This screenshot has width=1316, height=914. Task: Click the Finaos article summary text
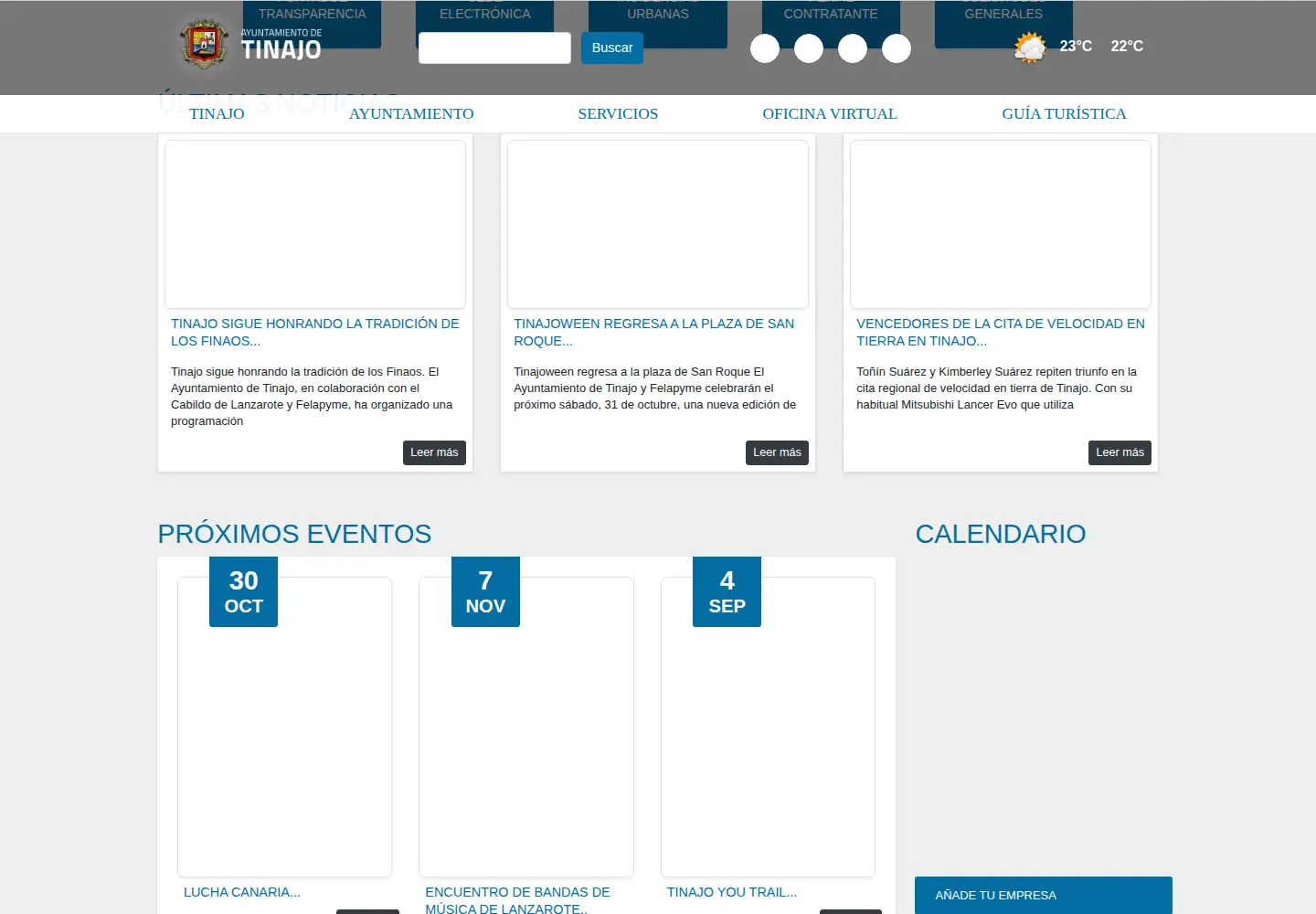(313, 397)
